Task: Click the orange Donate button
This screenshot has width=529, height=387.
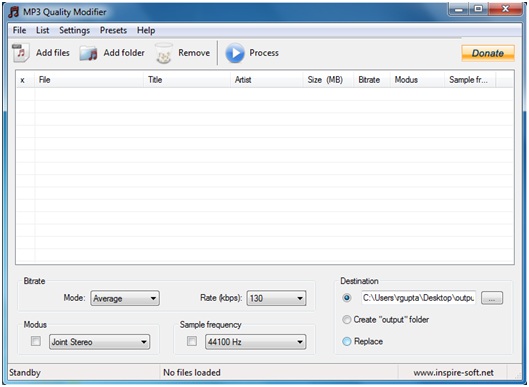Action: [488, 53]
